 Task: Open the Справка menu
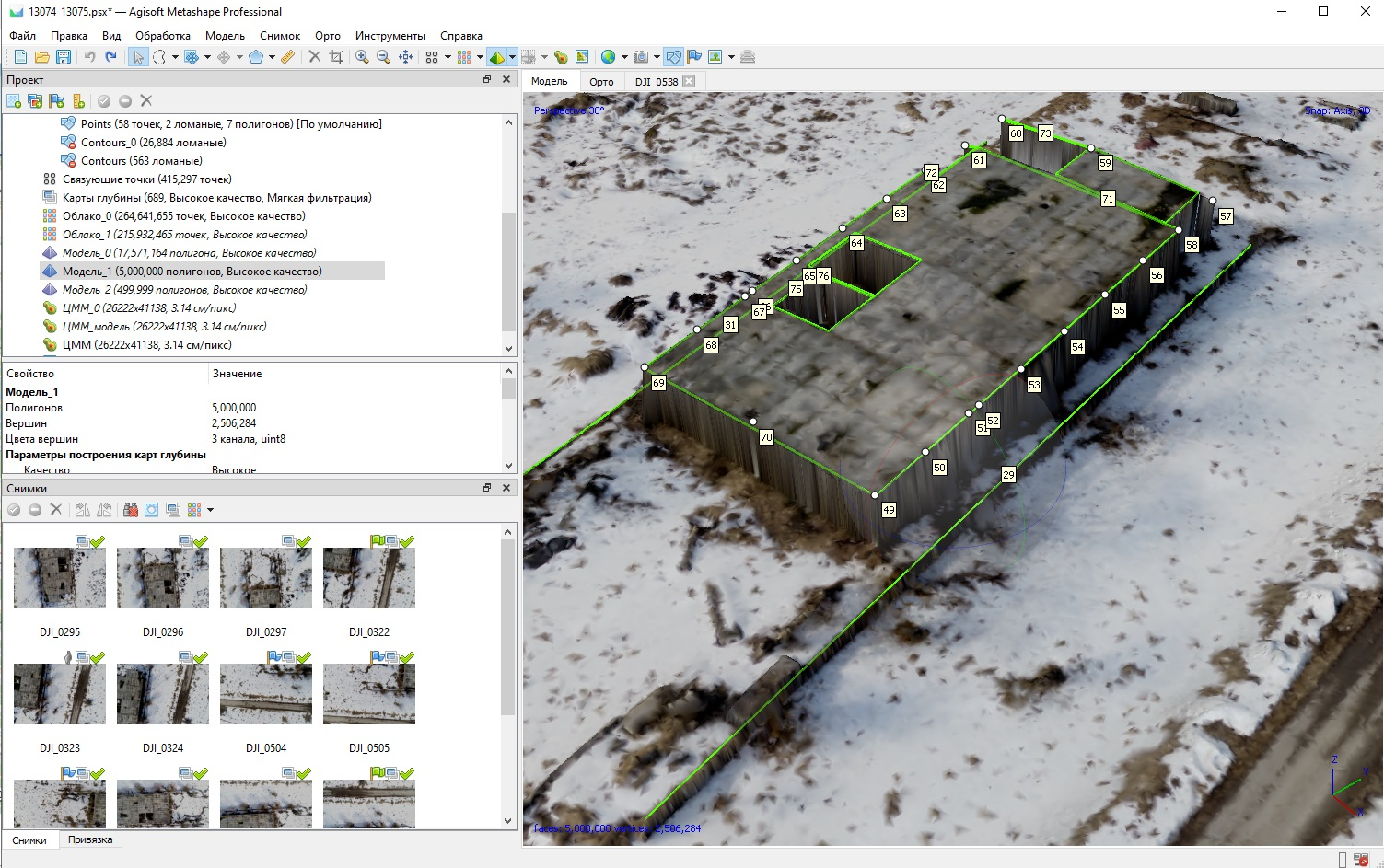tap(461, 36)
